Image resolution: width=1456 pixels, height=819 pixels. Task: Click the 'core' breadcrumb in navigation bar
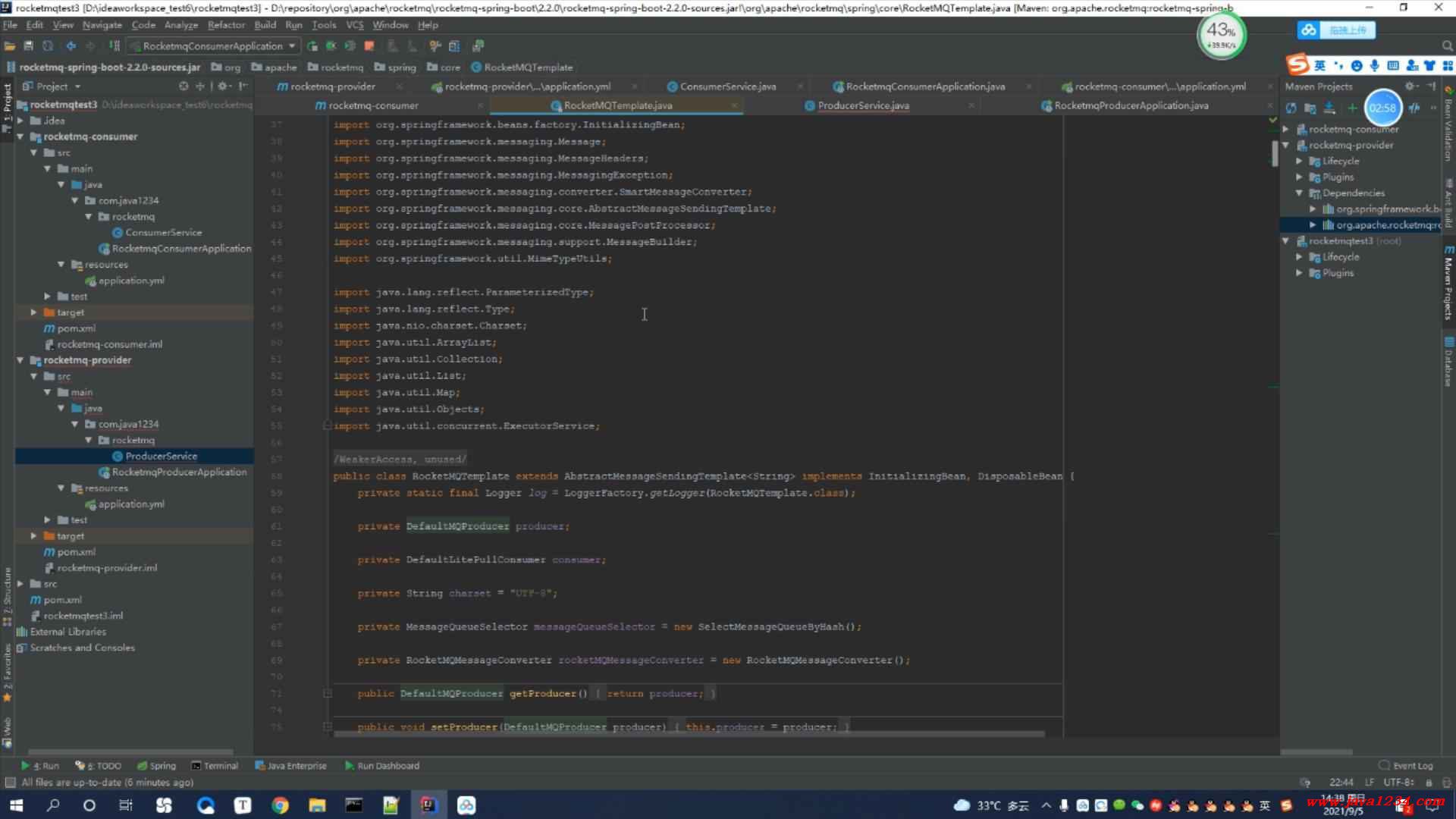point(444,67)
